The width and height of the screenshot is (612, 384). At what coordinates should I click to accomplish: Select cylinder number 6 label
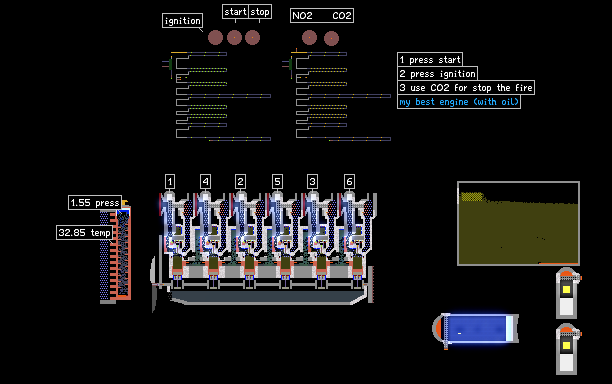(x=349, y=181)
